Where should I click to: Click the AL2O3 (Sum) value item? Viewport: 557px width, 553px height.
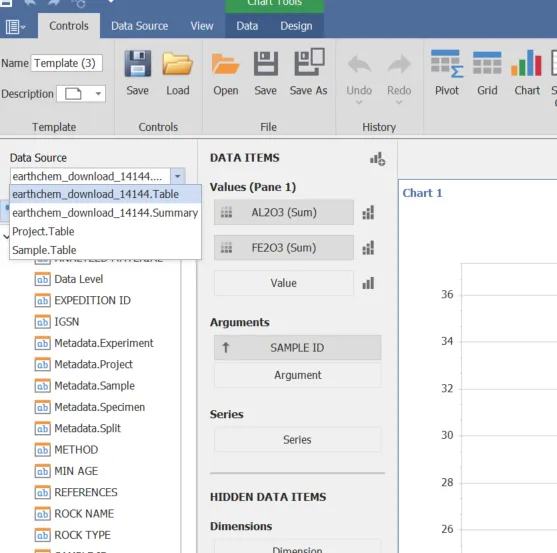coord(283,212)
